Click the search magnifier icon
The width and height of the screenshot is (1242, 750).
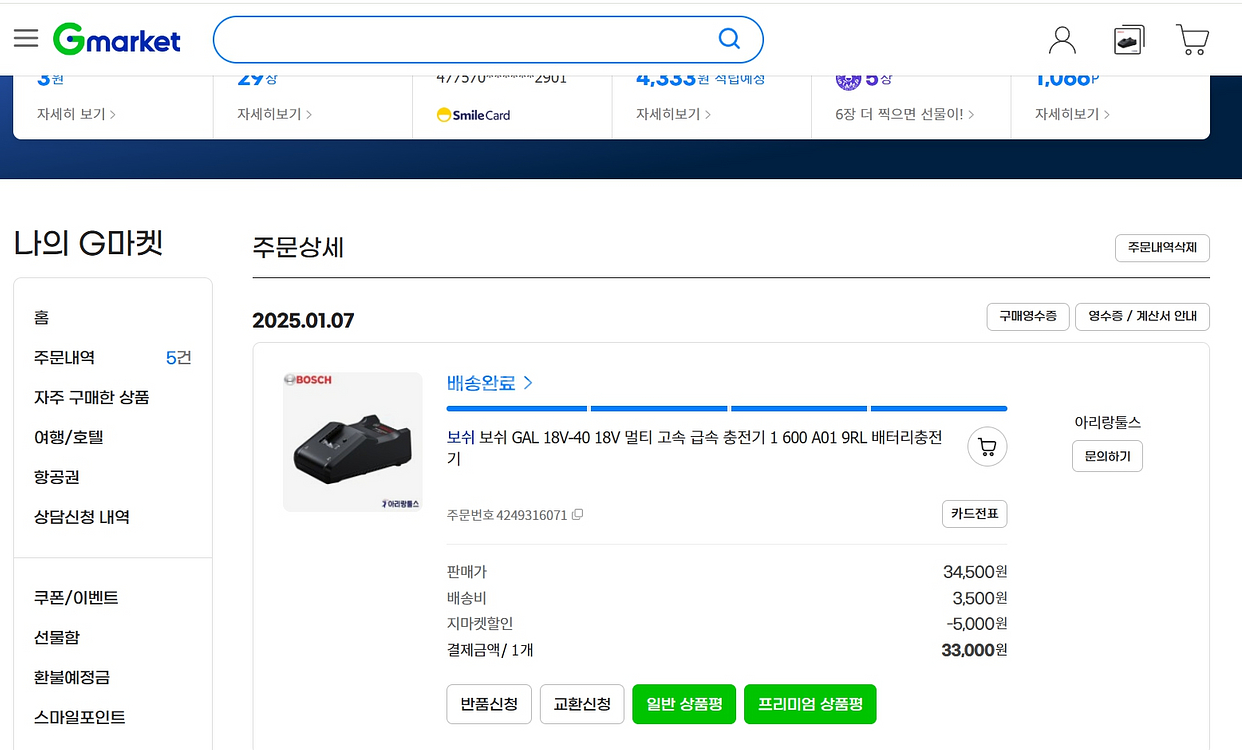pyautogui.click(x=730, y=39)
